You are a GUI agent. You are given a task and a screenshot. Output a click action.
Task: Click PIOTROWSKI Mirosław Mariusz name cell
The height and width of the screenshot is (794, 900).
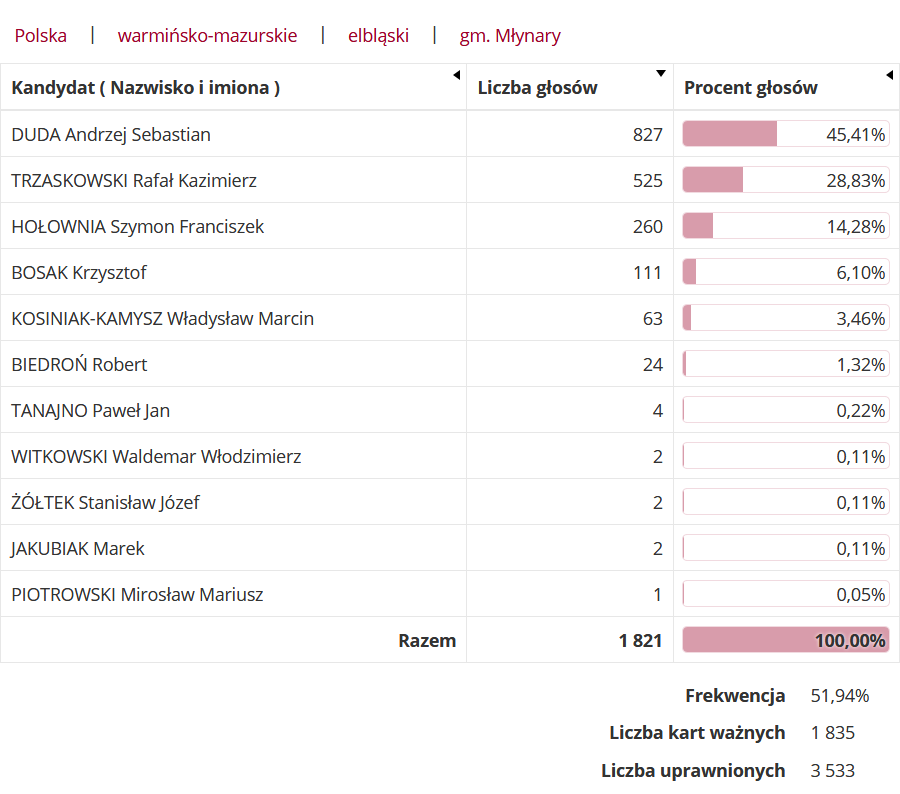pyautogui.click(x=137, y=595)
